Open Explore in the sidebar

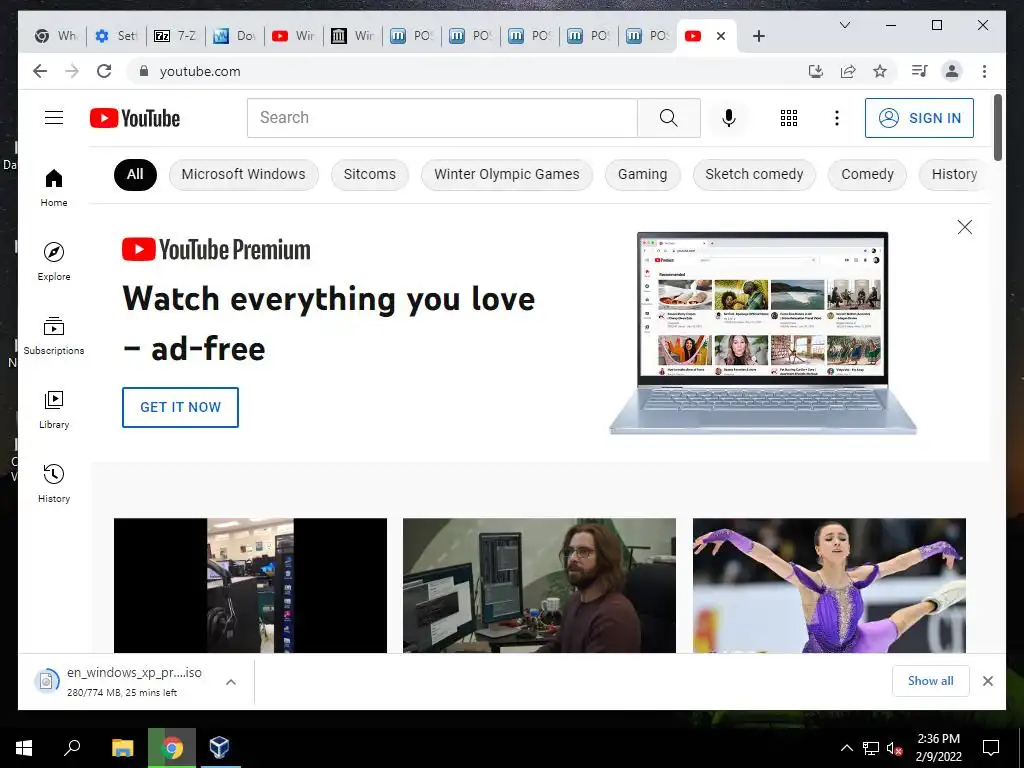coord(54,262)
